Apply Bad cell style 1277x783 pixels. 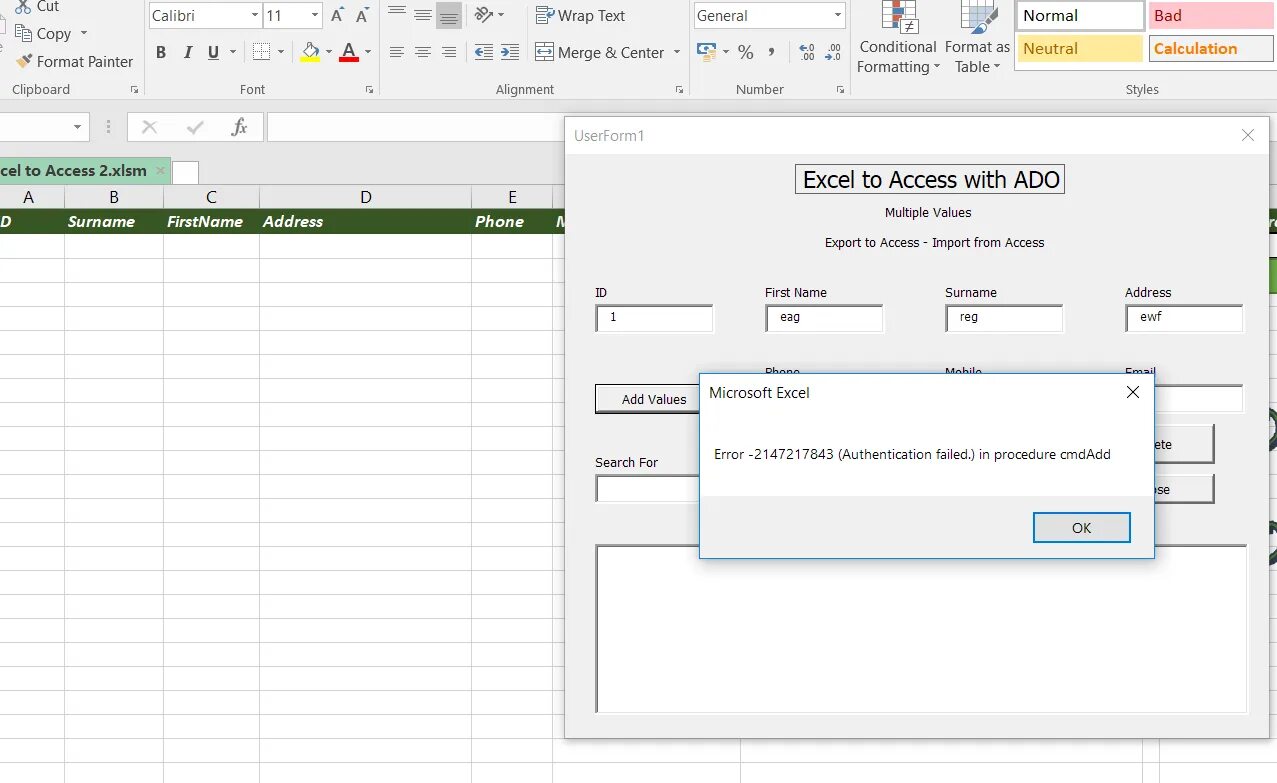(x=1211, y=15)
